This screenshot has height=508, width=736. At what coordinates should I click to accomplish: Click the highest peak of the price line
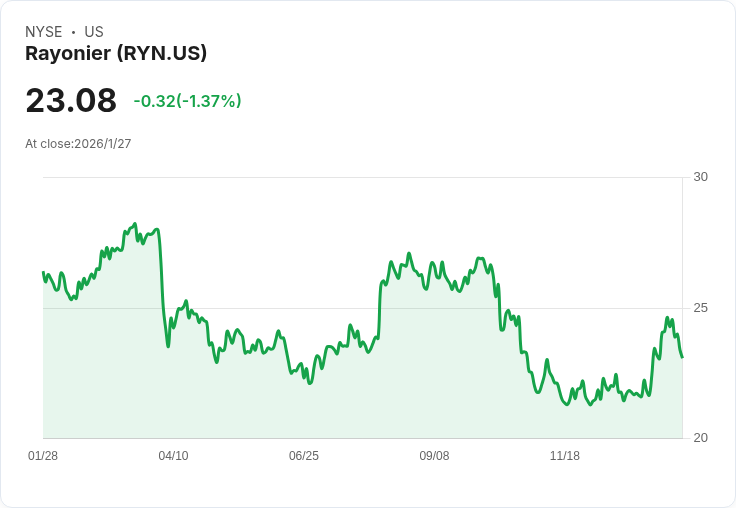134,225
